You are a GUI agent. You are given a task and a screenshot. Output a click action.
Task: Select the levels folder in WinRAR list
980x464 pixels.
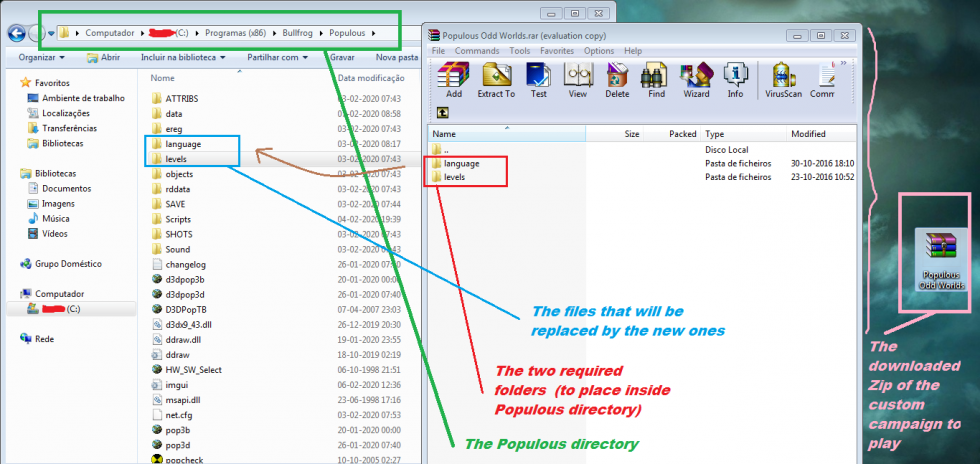pyautogui.click(x=454, y=177)
